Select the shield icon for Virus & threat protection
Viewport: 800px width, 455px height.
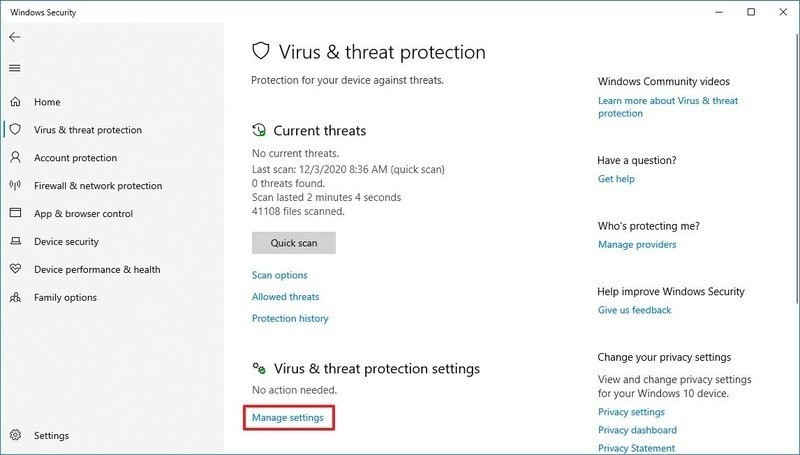pos(15,130)
